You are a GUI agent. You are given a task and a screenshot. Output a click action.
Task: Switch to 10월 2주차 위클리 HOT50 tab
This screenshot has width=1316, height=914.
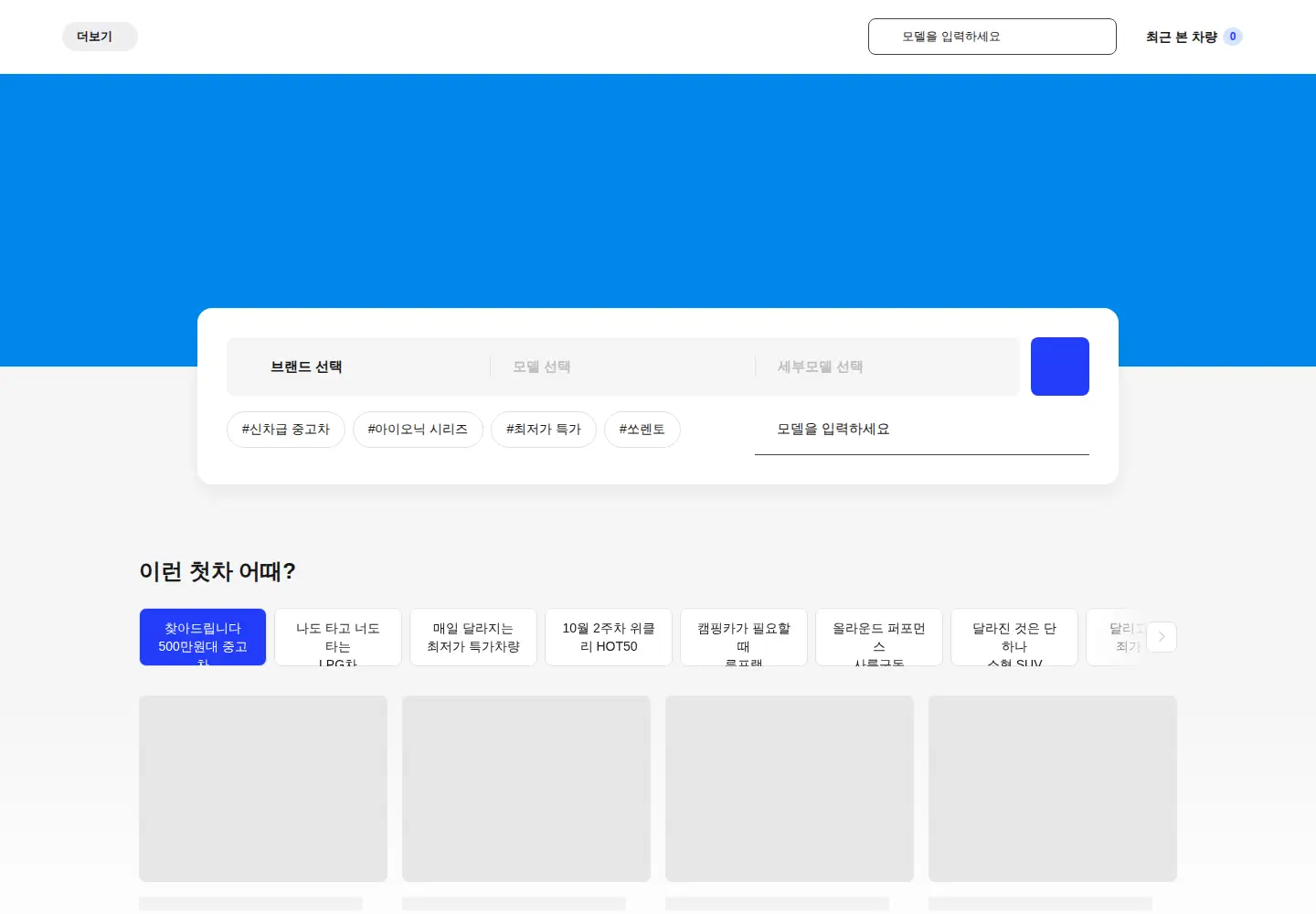pyautogui.click(x=609, y=637)
